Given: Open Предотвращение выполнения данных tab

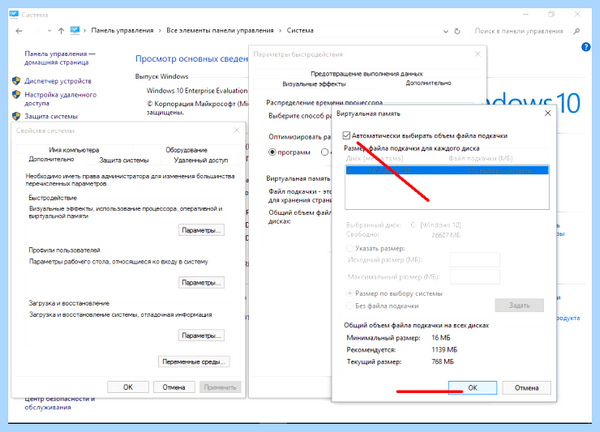Looking at the screenshot, I should pos(367,73).
